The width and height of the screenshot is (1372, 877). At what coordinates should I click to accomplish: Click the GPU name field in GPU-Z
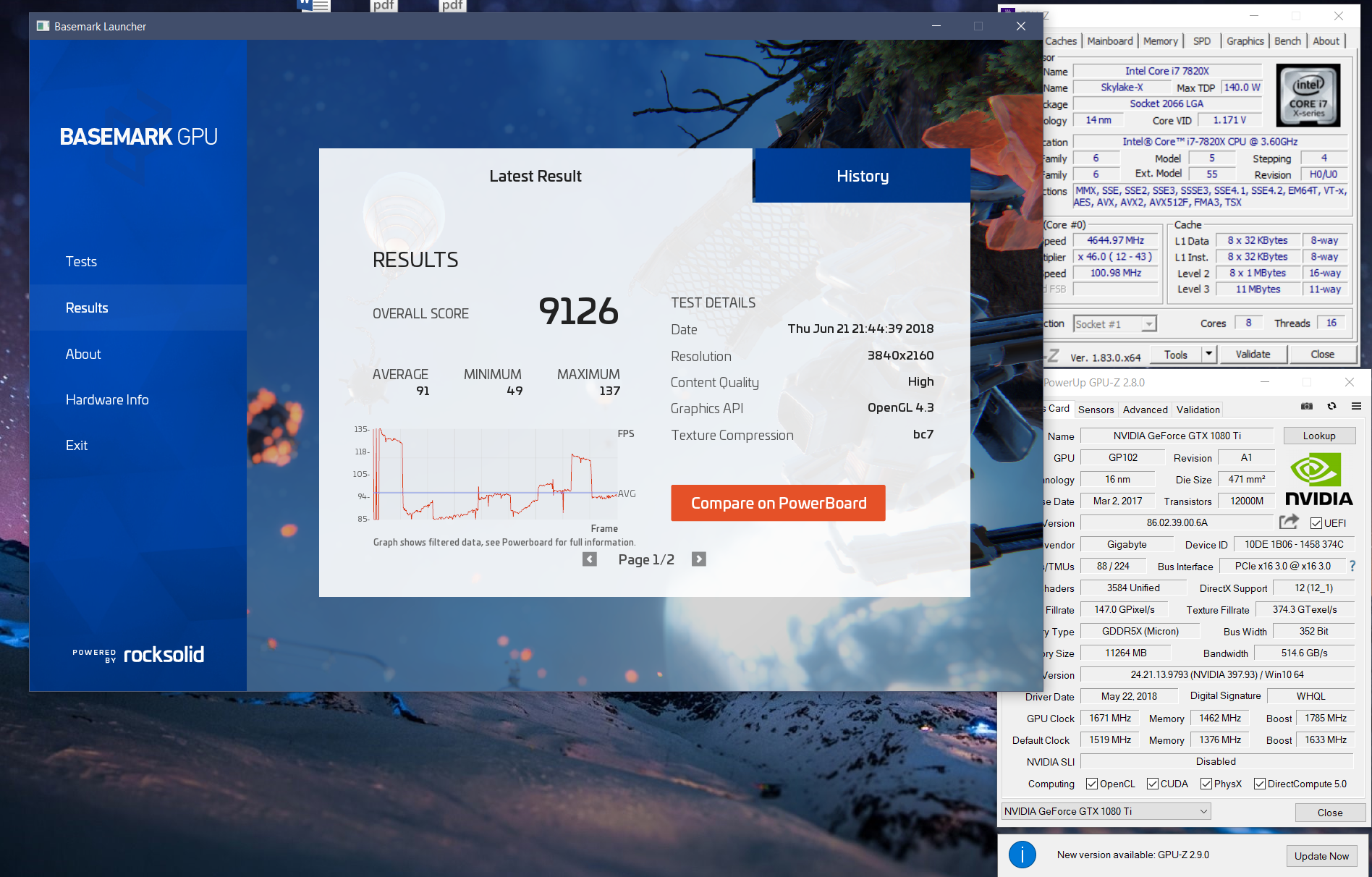click(1177, 436)
